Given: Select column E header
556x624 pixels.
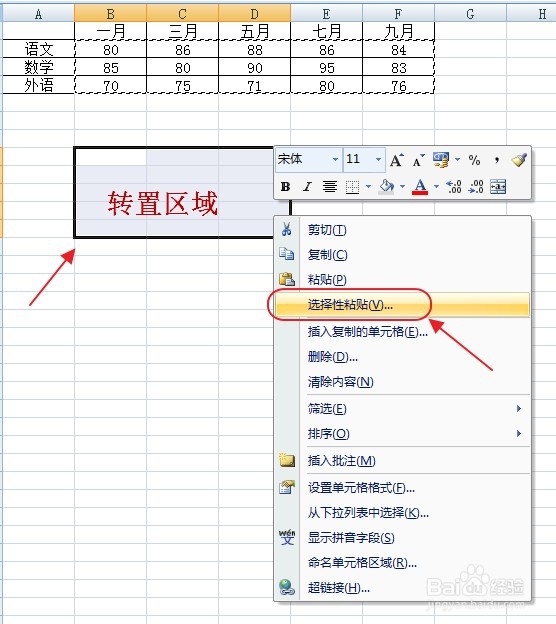Looking at the screenshot, I should pyautogui.click(x=326, y=13).
